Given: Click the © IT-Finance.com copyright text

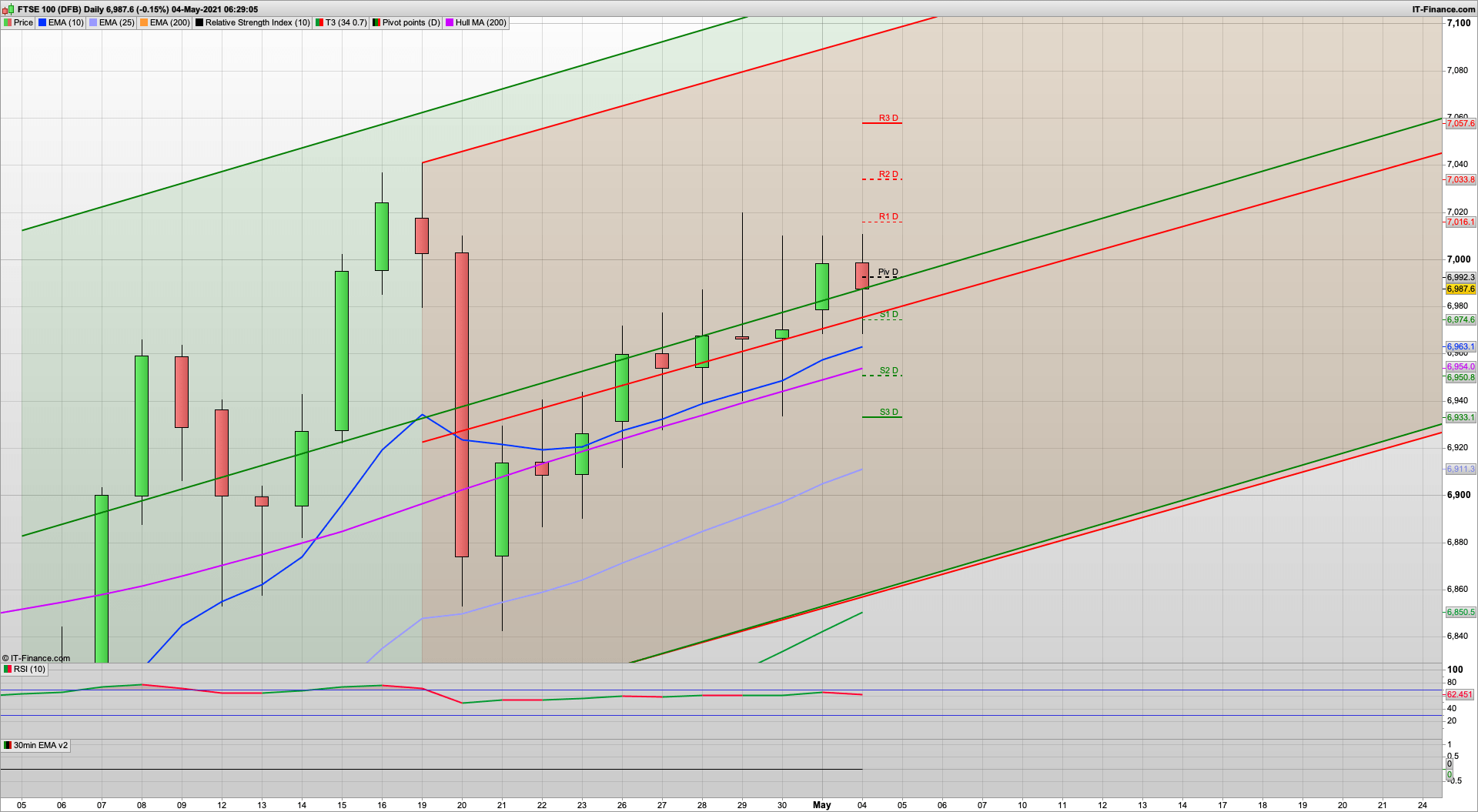Looking at the screenshot, I should pyautogui.click(x=35, y=658).
